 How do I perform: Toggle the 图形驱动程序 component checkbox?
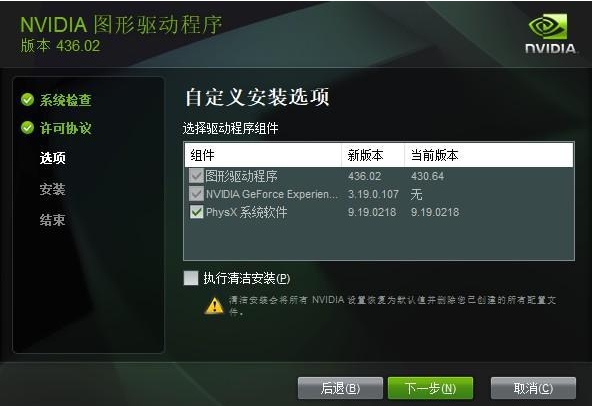click(196, 176)
